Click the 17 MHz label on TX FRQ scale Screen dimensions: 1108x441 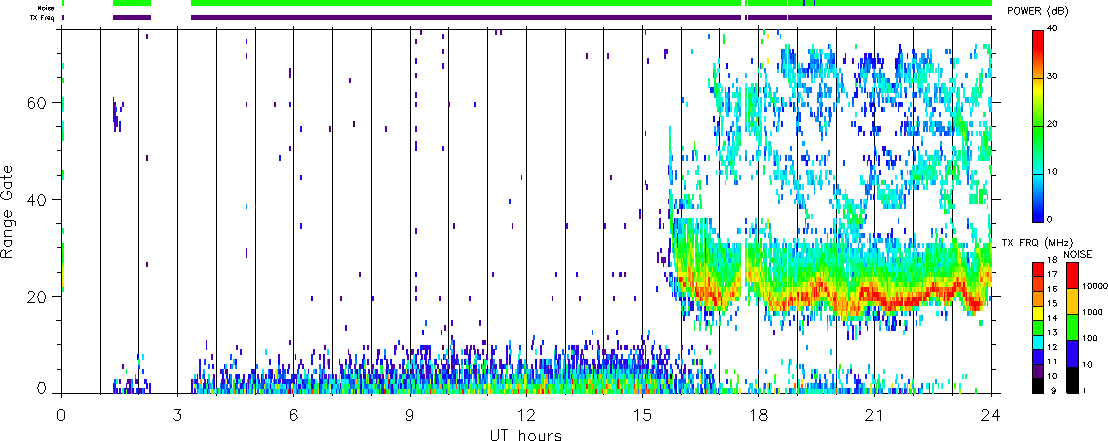click(x=1053, y=274)
